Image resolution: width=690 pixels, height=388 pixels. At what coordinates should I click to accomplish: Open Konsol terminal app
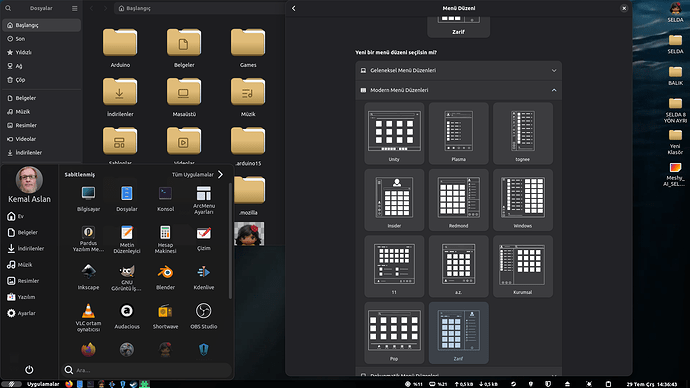pyautogui.click(x=165, y=199)
